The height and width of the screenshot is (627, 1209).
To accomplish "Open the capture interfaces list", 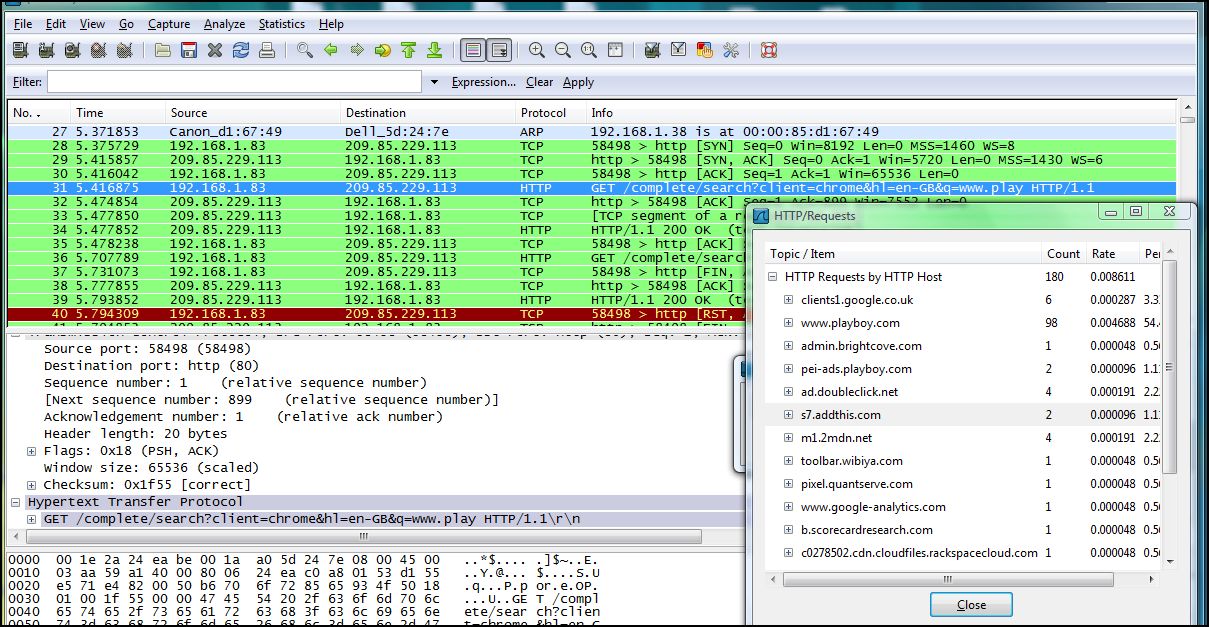I will (21, 49).
